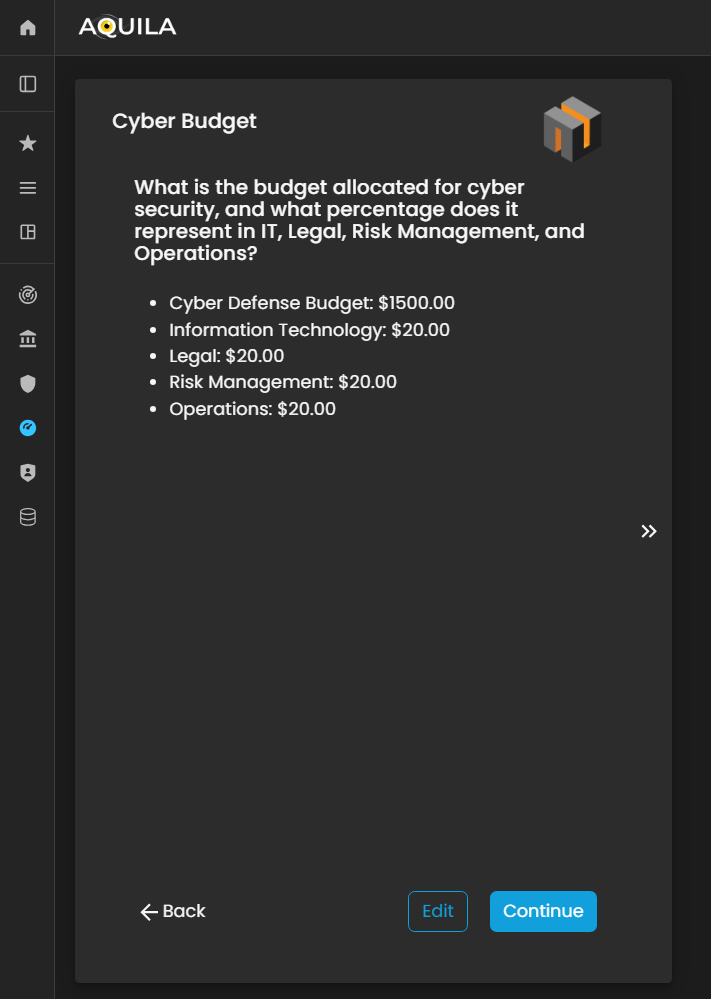Click the AQUILA logo in header

point(127,27)
